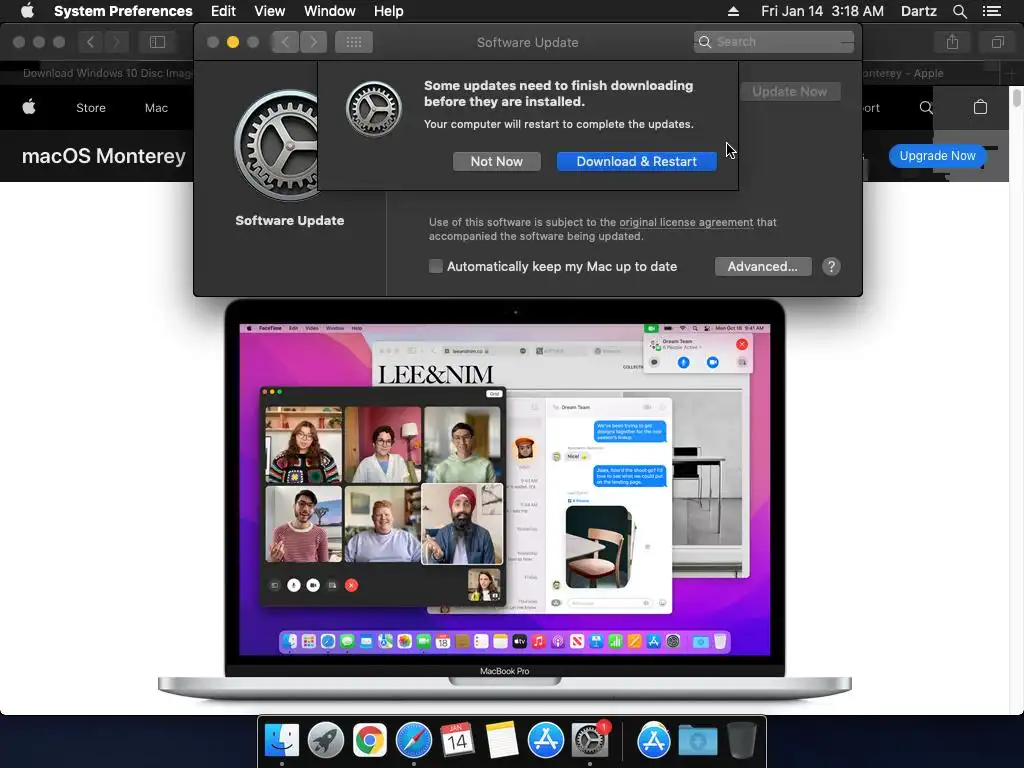Click the Upgrade Now button in Safari

pos(937,155)
